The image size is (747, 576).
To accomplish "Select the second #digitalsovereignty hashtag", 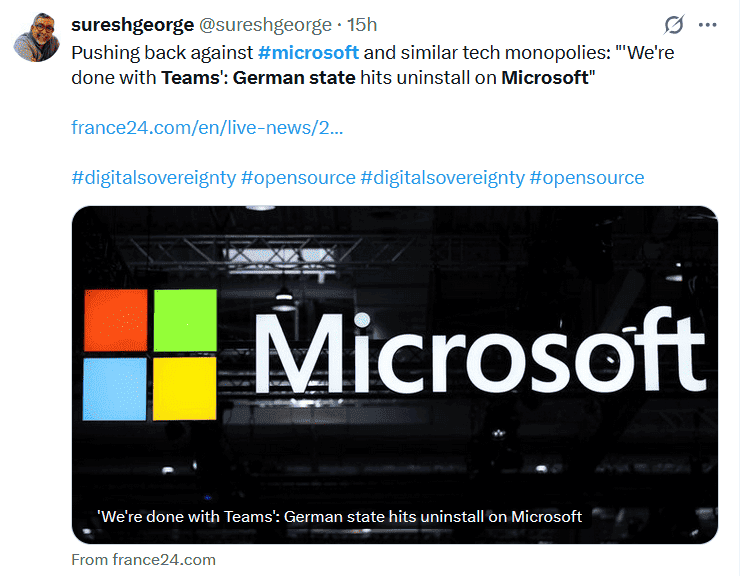I will [441, 177].
